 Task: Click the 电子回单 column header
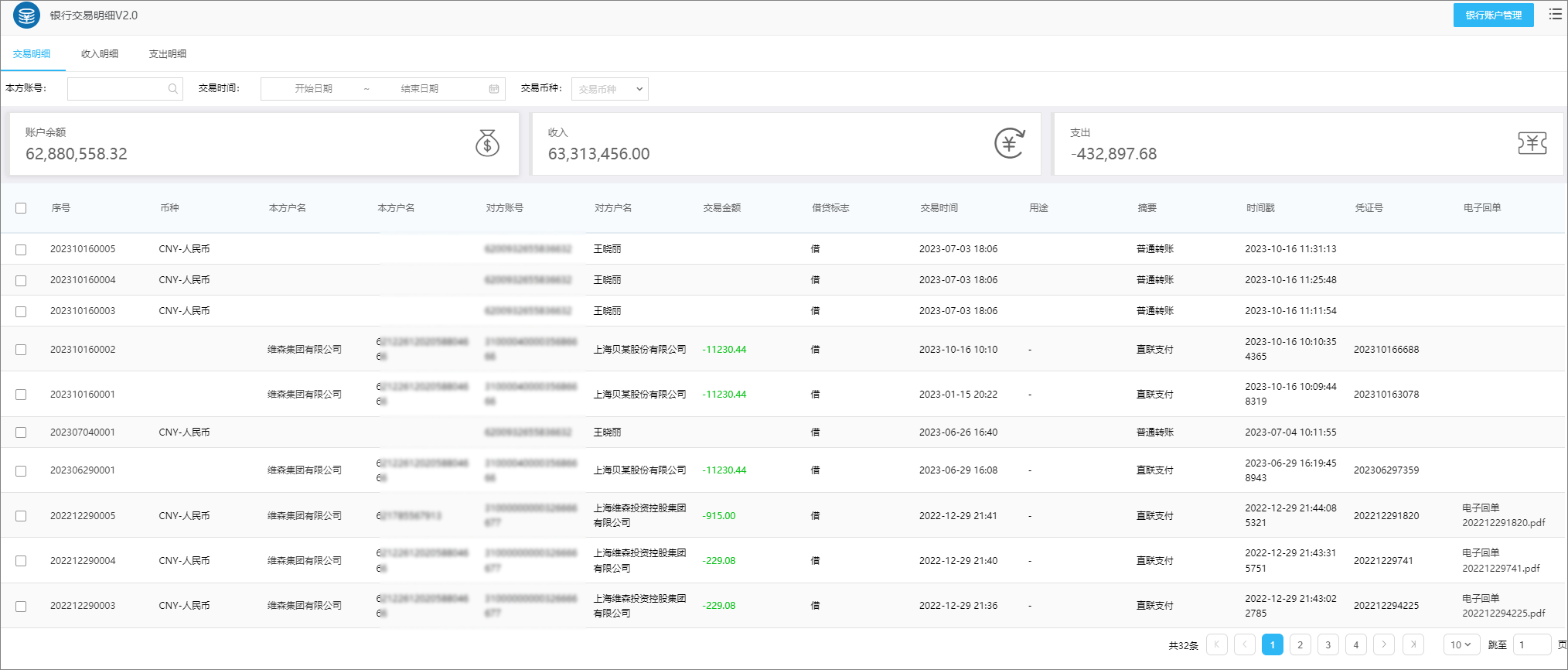pyautogui.click(x=1482, y=208)
